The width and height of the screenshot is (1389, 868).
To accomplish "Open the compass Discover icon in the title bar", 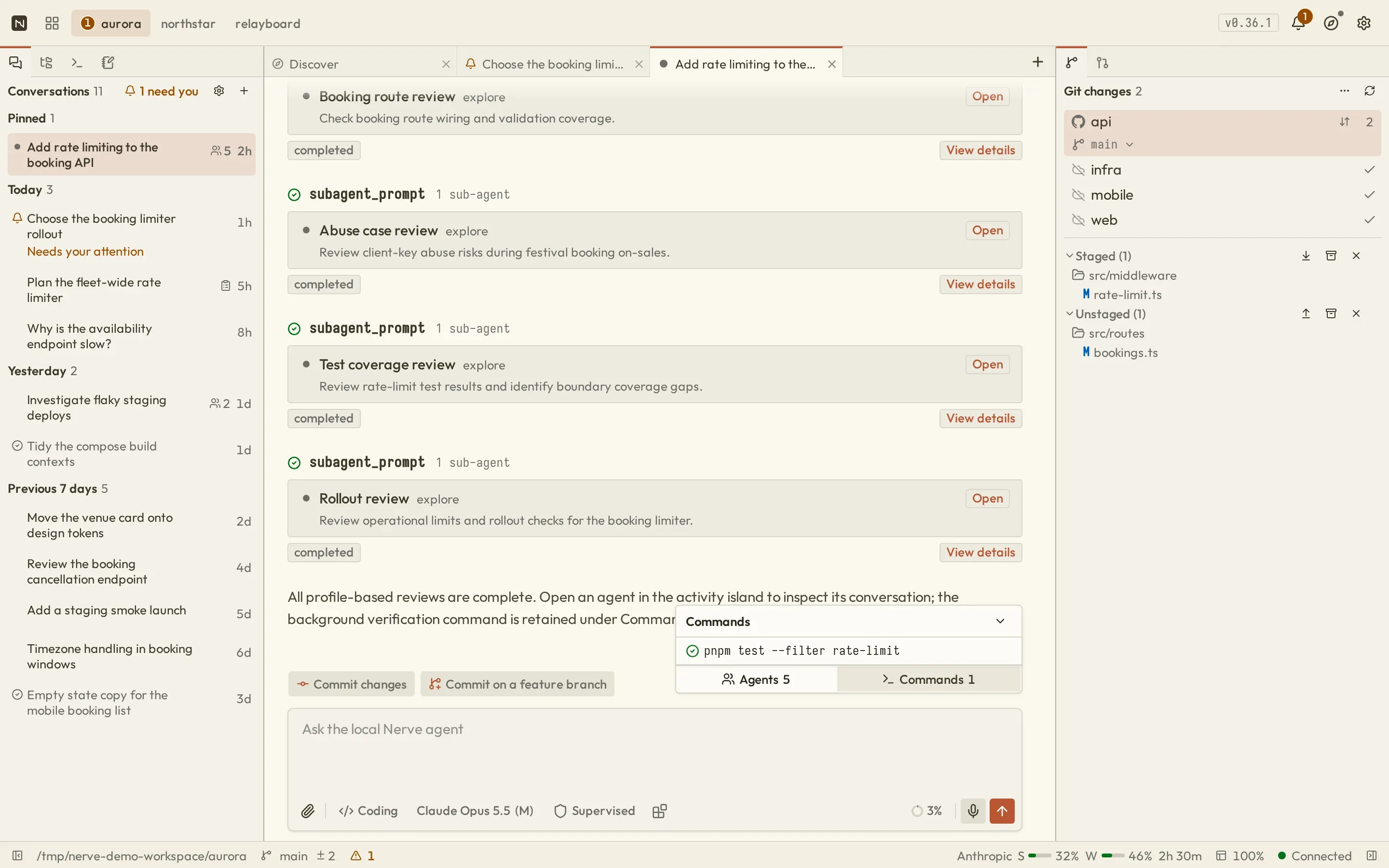I will coord(1331,23).
